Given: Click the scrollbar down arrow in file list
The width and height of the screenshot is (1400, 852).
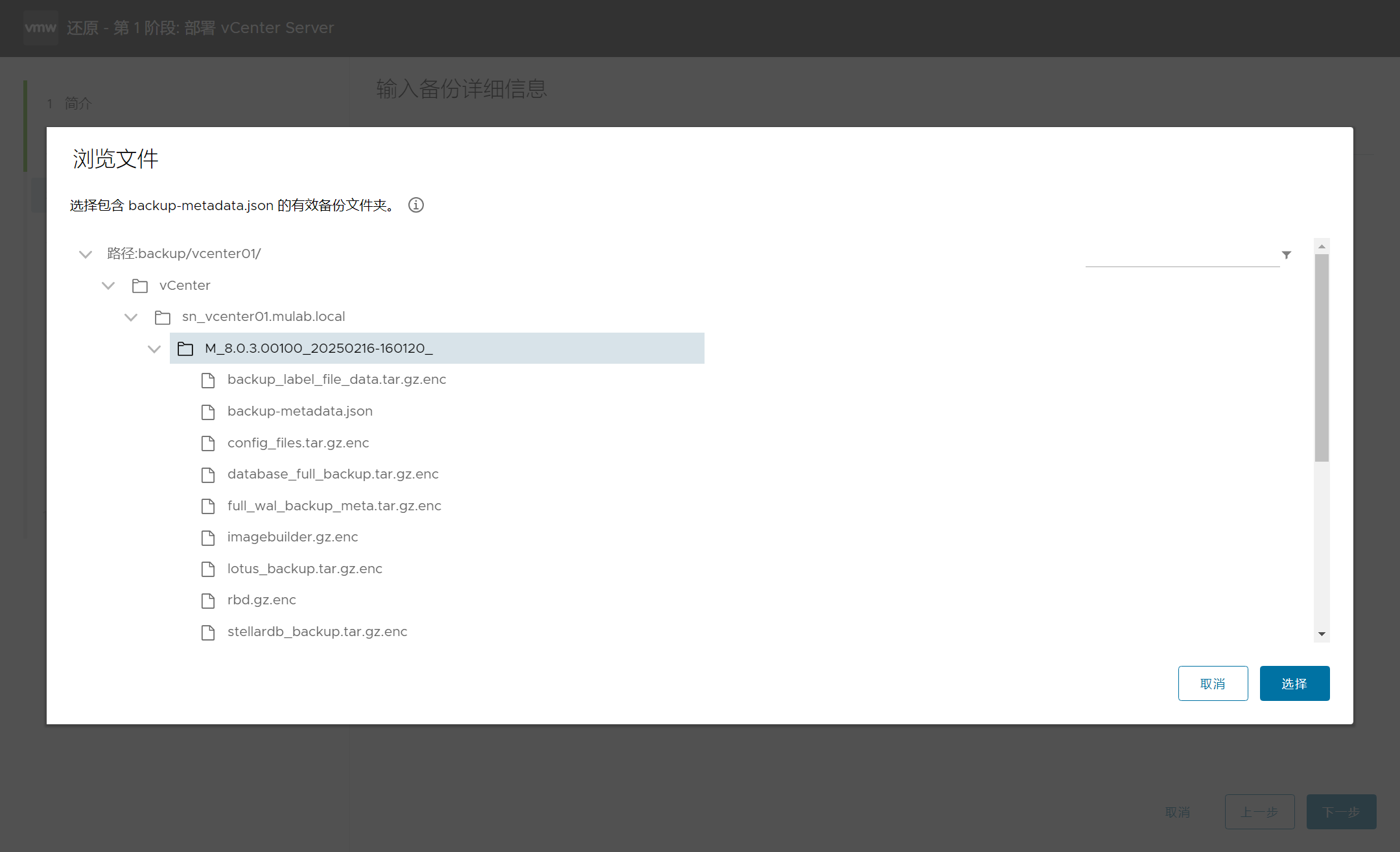Looking at the screenshot, I should 1322,634.
